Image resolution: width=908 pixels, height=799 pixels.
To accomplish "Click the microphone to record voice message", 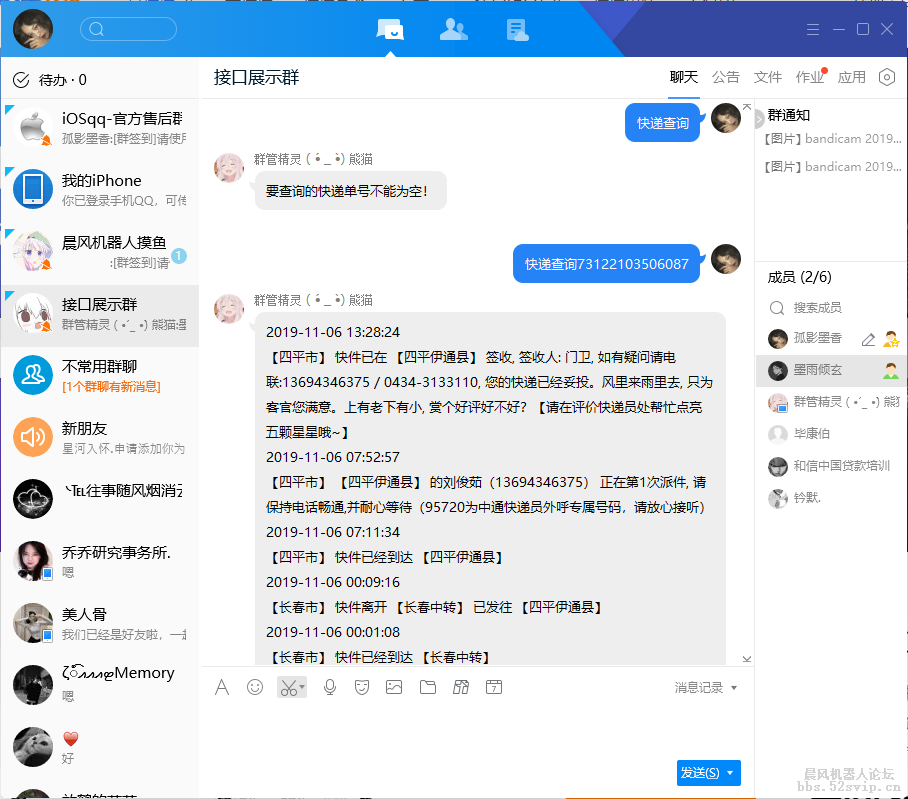I will click(329, 687).
